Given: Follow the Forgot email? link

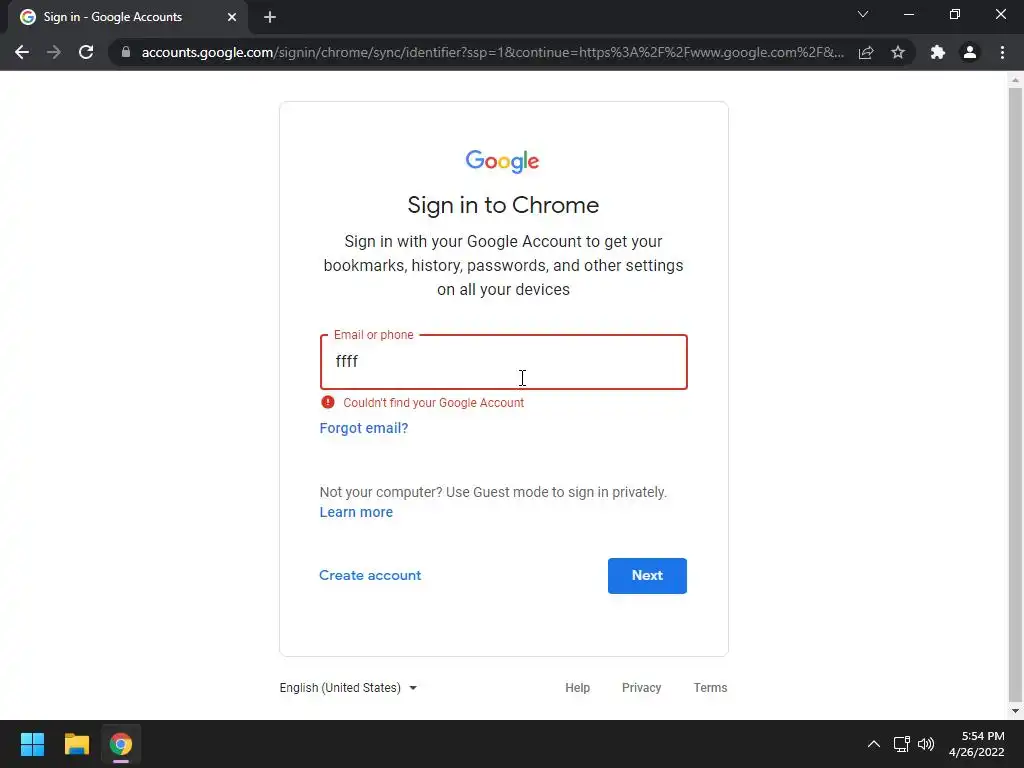Looking at the screenshot, I should [x=364, y=428].
